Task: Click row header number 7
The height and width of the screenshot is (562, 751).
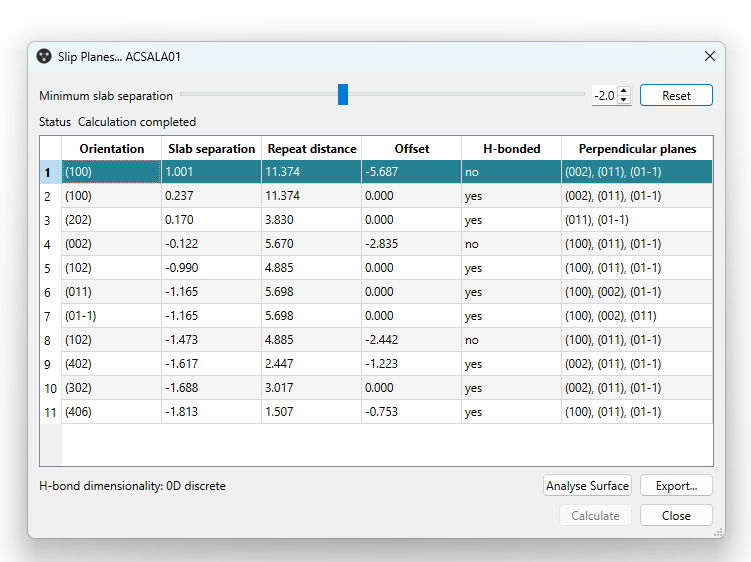Action: click(x=47, y=316)
